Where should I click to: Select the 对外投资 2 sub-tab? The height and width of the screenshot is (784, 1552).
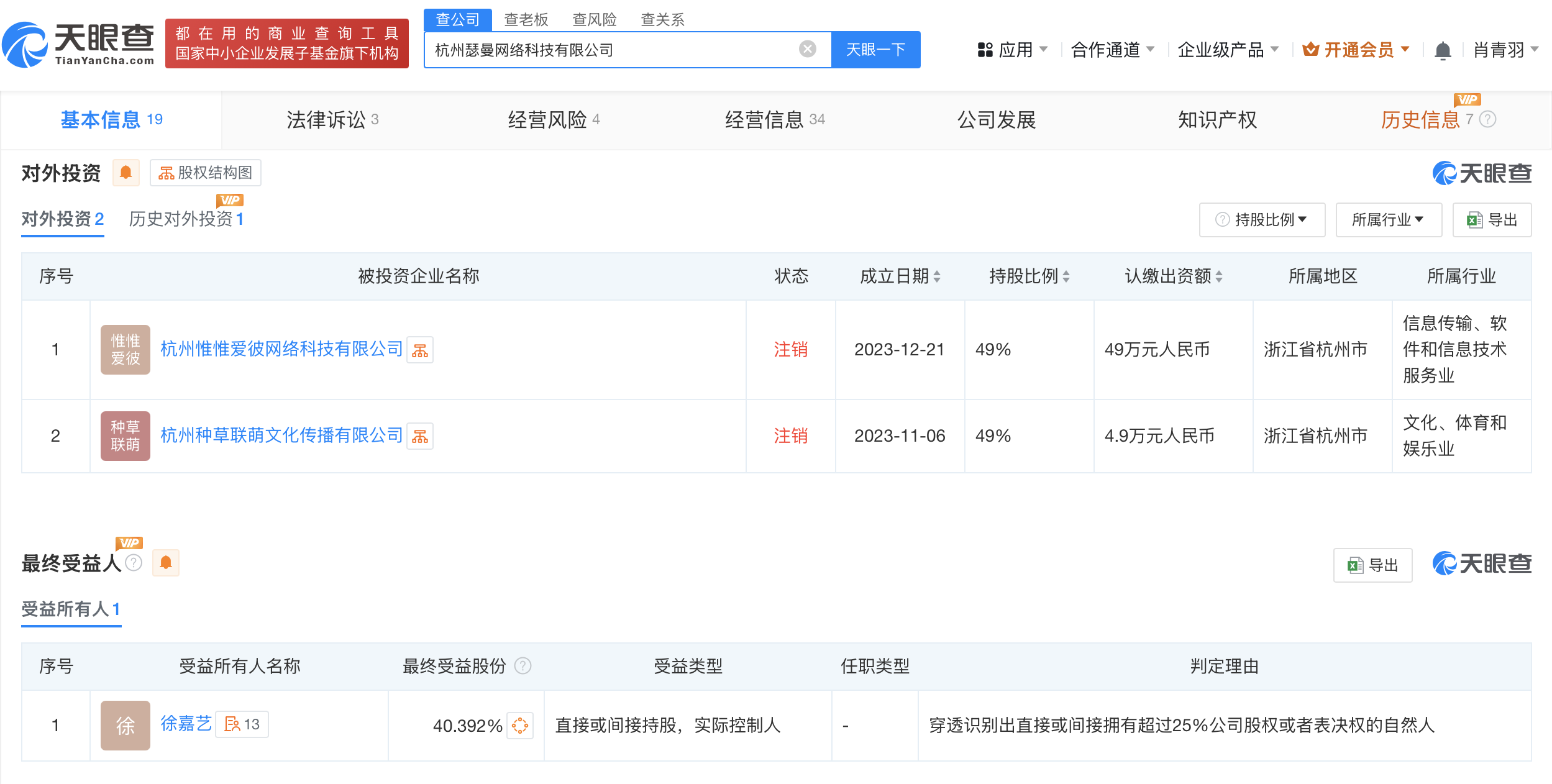click(x=63, y=219)
